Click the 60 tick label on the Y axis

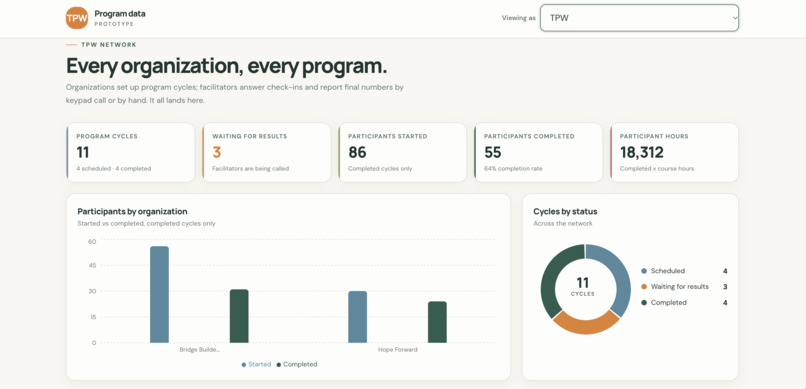click(x=93, y=242)
